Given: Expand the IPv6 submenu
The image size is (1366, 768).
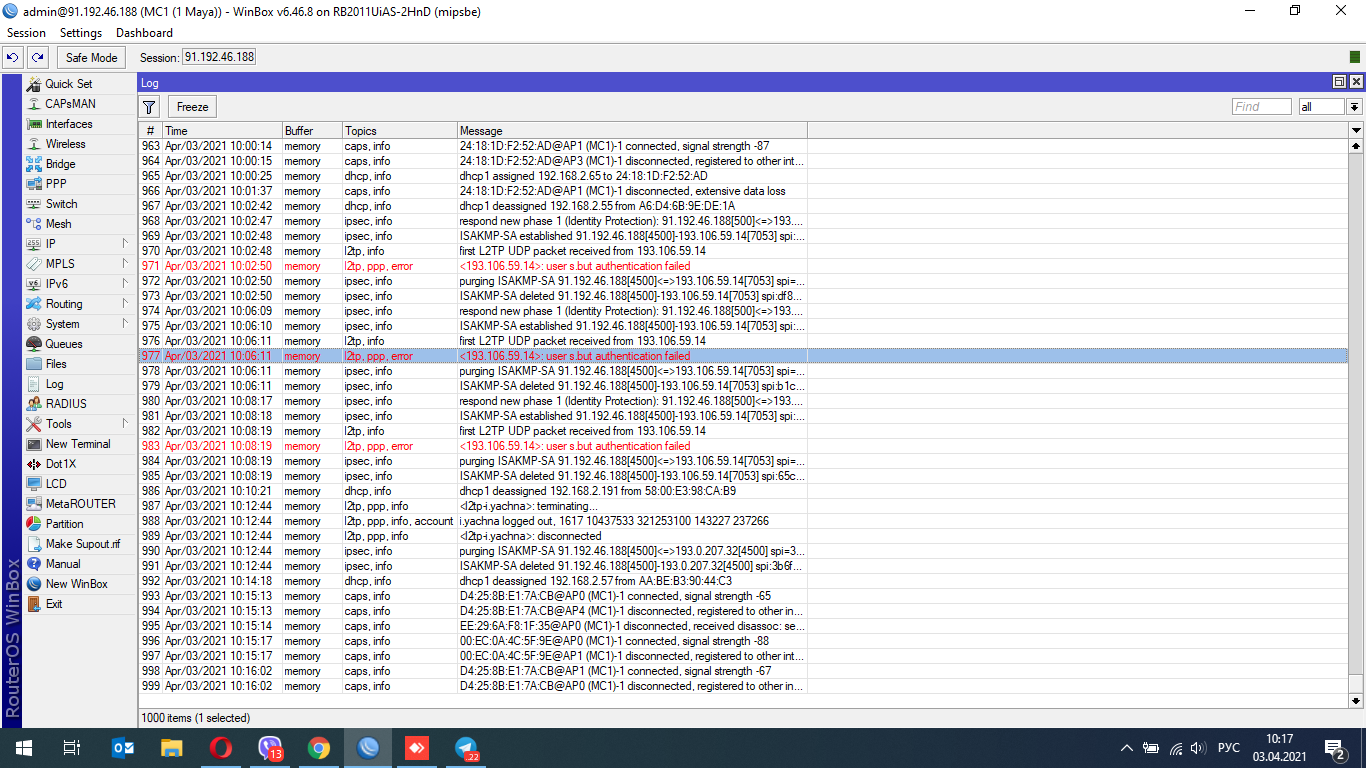Looking at the screenshot, I should (x=126, y=284).
